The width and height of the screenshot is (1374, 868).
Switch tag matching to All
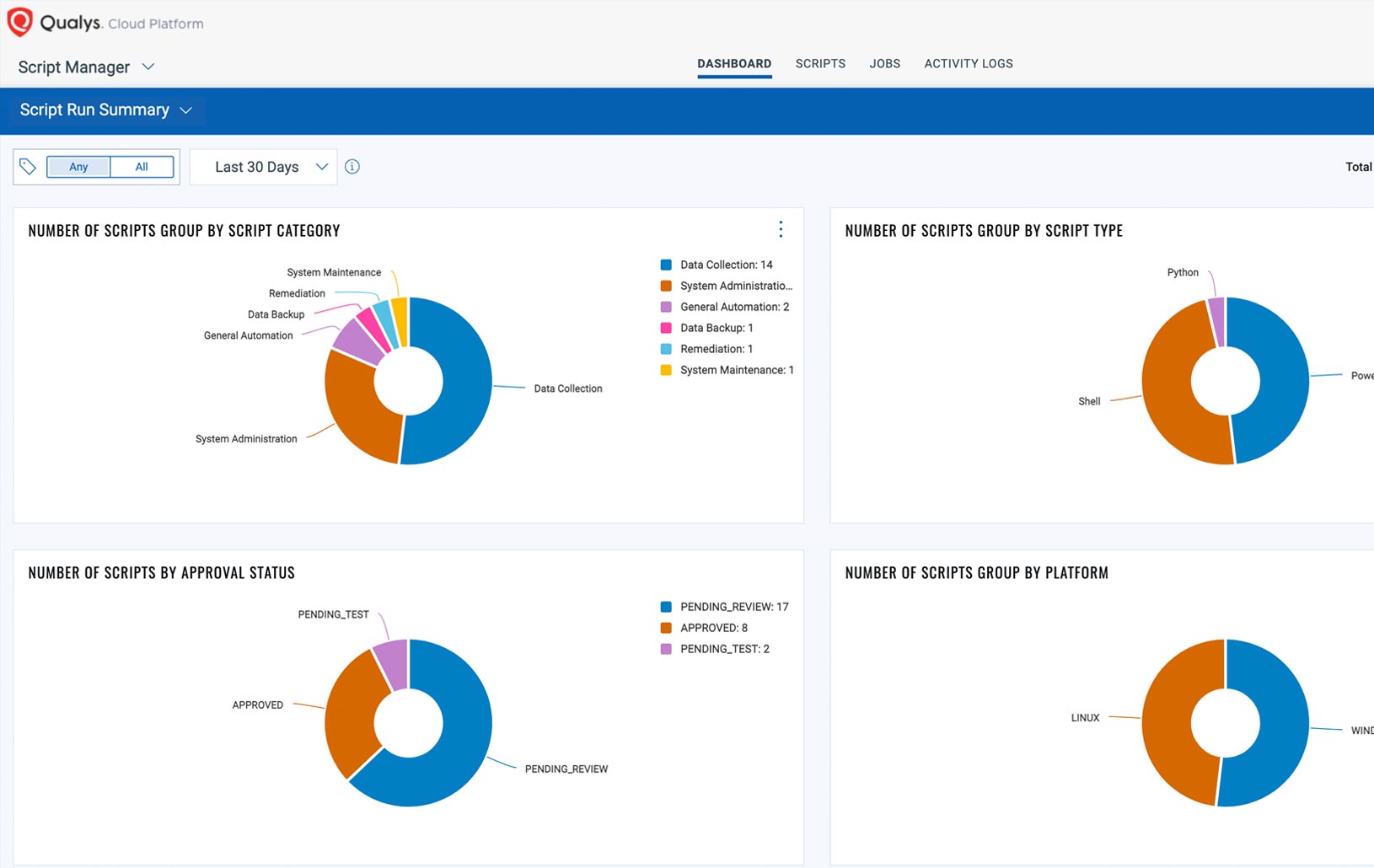click(141, 166)
